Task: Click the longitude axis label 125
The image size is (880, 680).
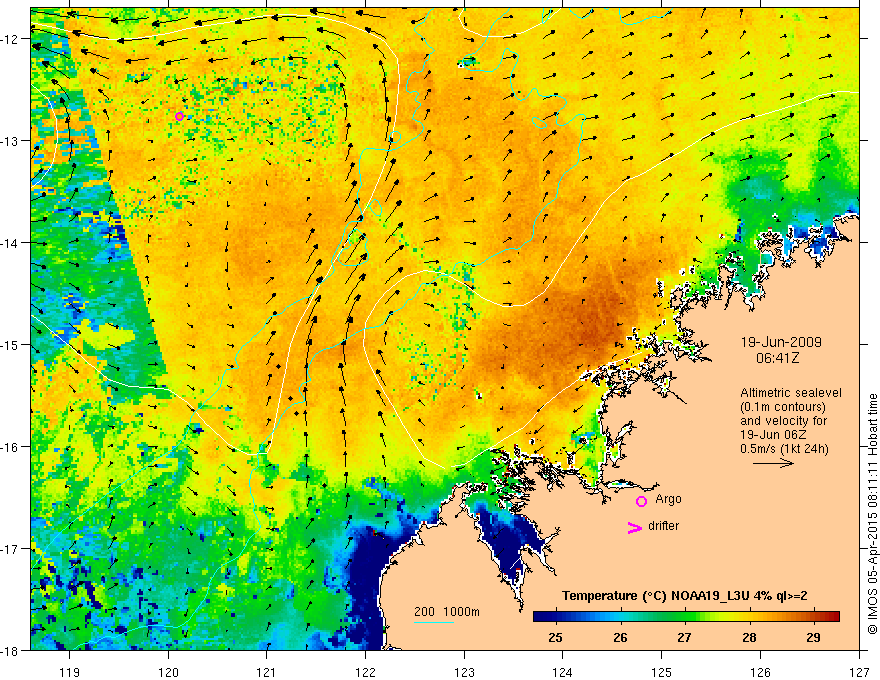Action: pyautogui.click(x=662, y=672)
